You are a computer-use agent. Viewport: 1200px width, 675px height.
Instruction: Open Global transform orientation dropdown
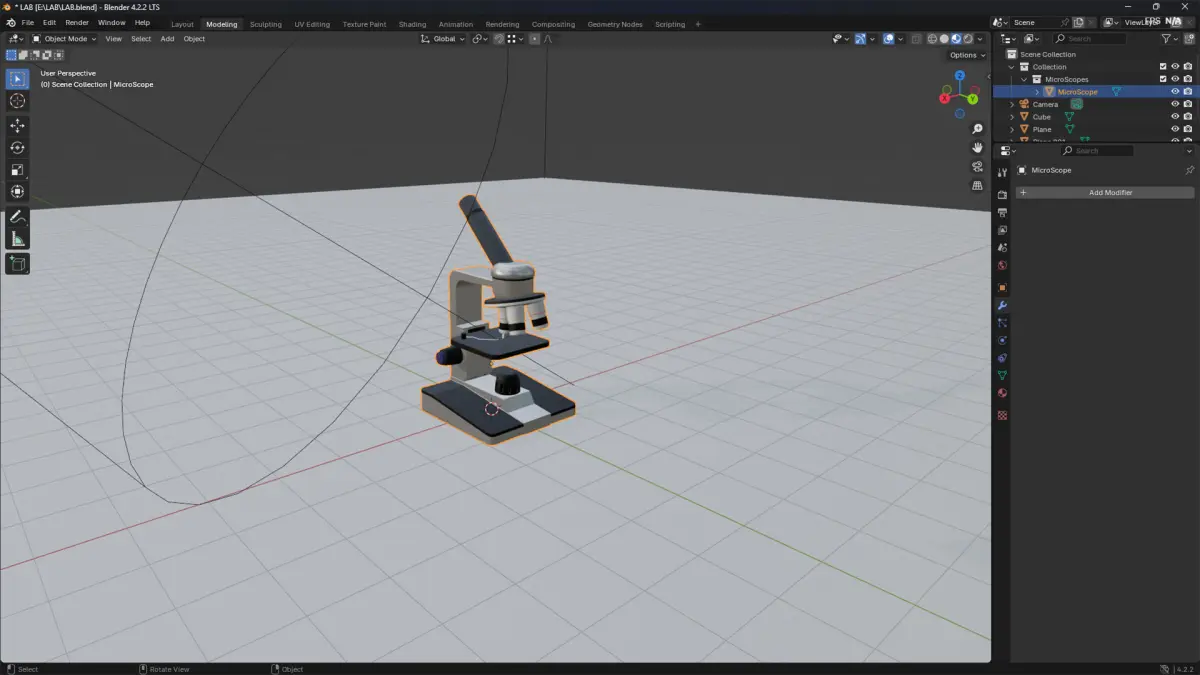(x=441, y=39)
